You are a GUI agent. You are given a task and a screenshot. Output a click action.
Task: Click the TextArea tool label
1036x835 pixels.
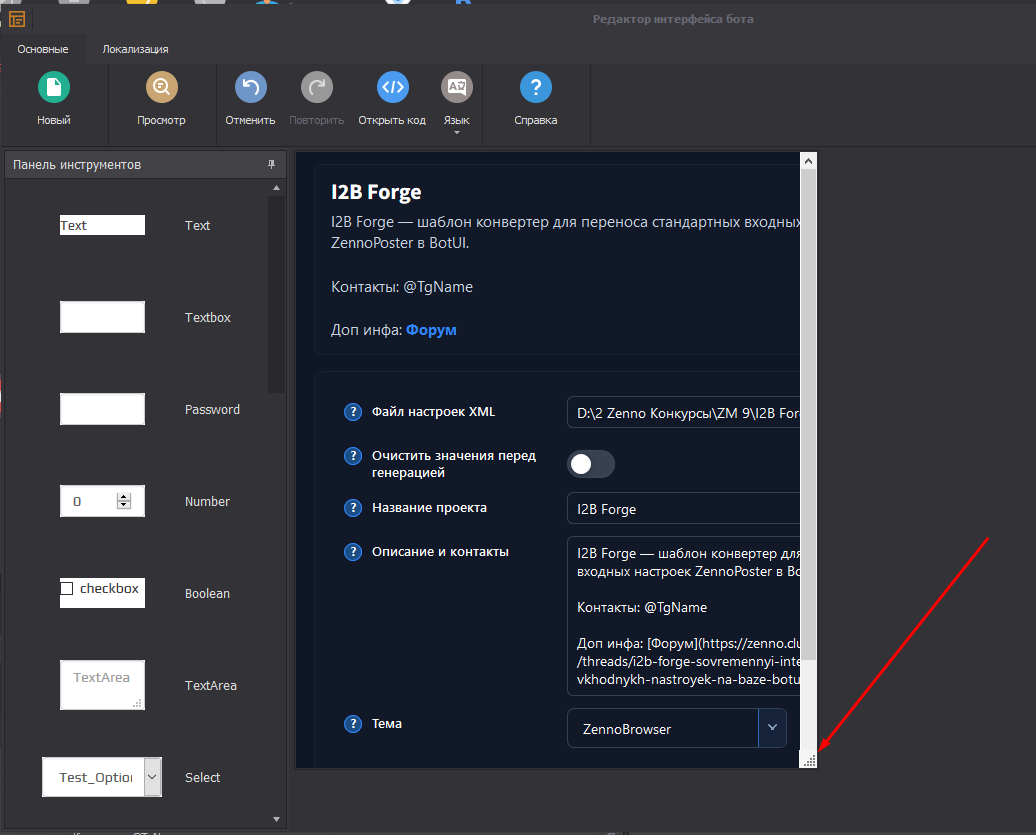211,686
